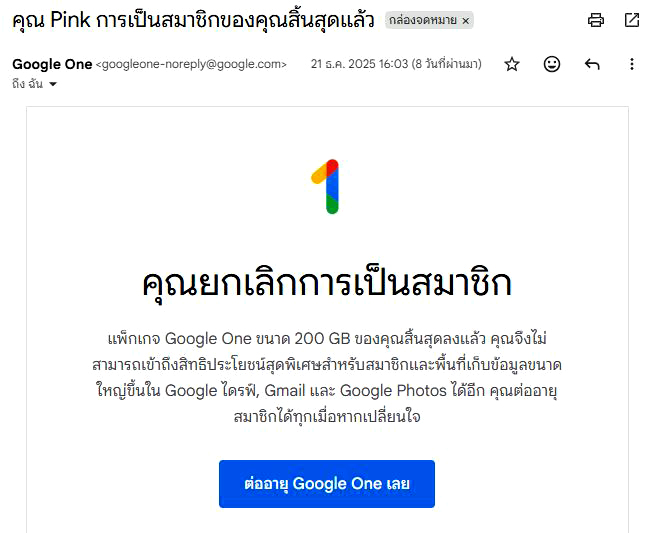The image size is (651, 533).
Task: Click the sender name Google One
Action: (52, 64)
